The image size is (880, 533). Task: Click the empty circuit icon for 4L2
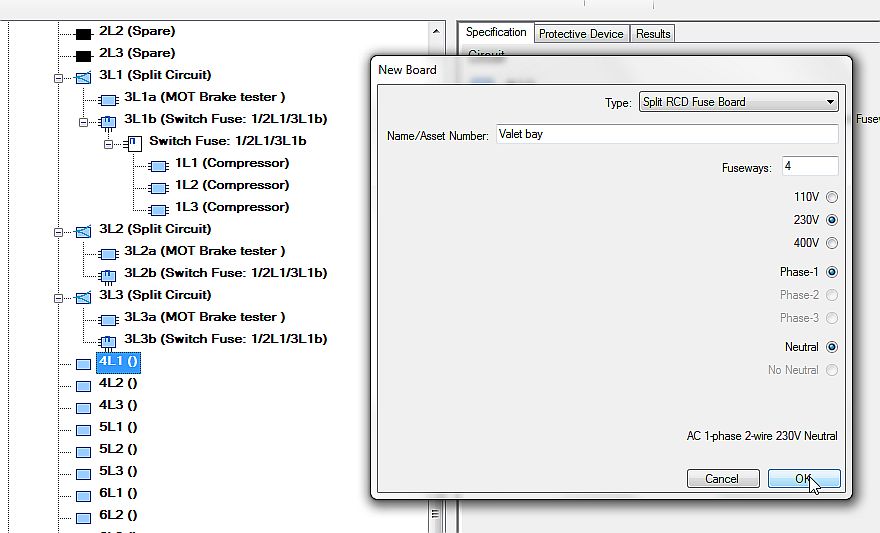pos(83,387)
